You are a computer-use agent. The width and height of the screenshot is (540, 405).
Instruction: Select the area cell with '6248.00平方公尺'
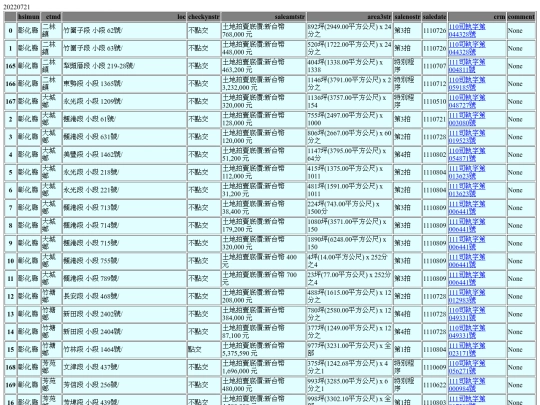click(x=350, y=243)
